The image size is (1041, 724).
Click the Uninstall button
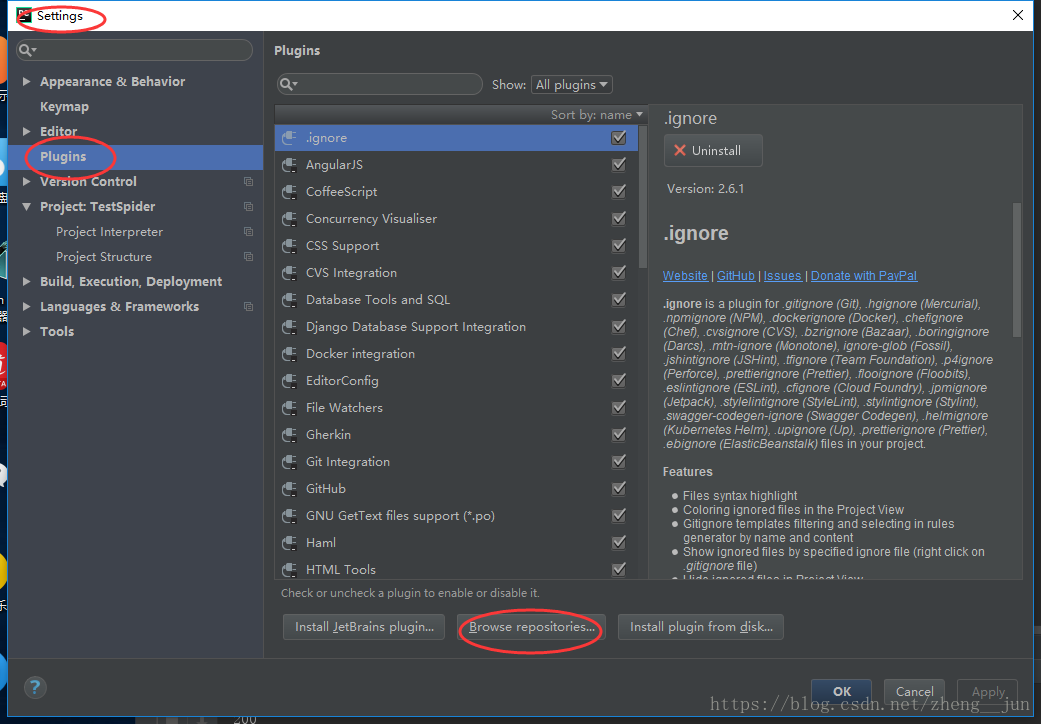click(713, 151)
